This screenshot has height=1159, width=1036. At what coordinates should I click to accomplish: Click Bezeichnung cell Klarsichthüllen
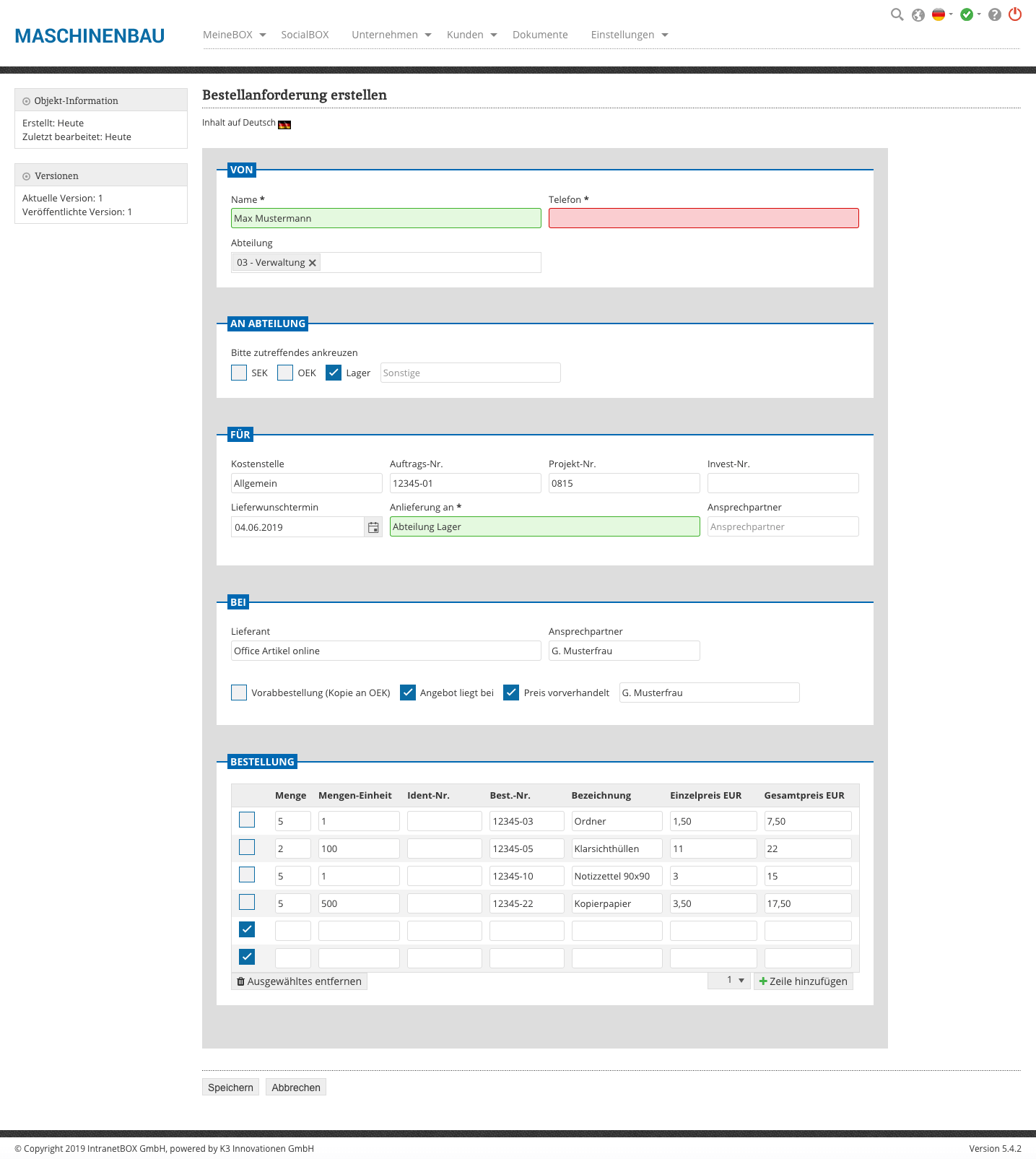(617, 848)
